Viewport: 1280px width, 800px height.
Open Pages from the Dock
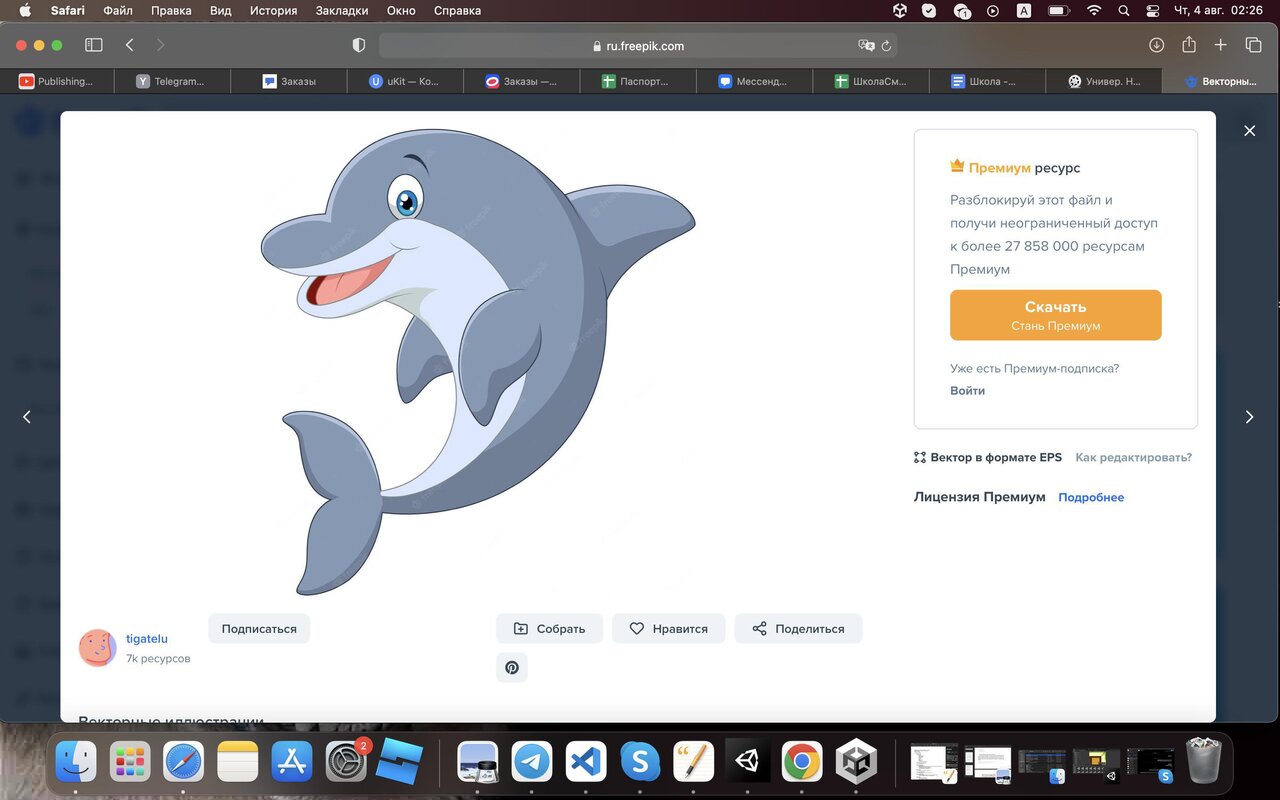pos(694,762)
